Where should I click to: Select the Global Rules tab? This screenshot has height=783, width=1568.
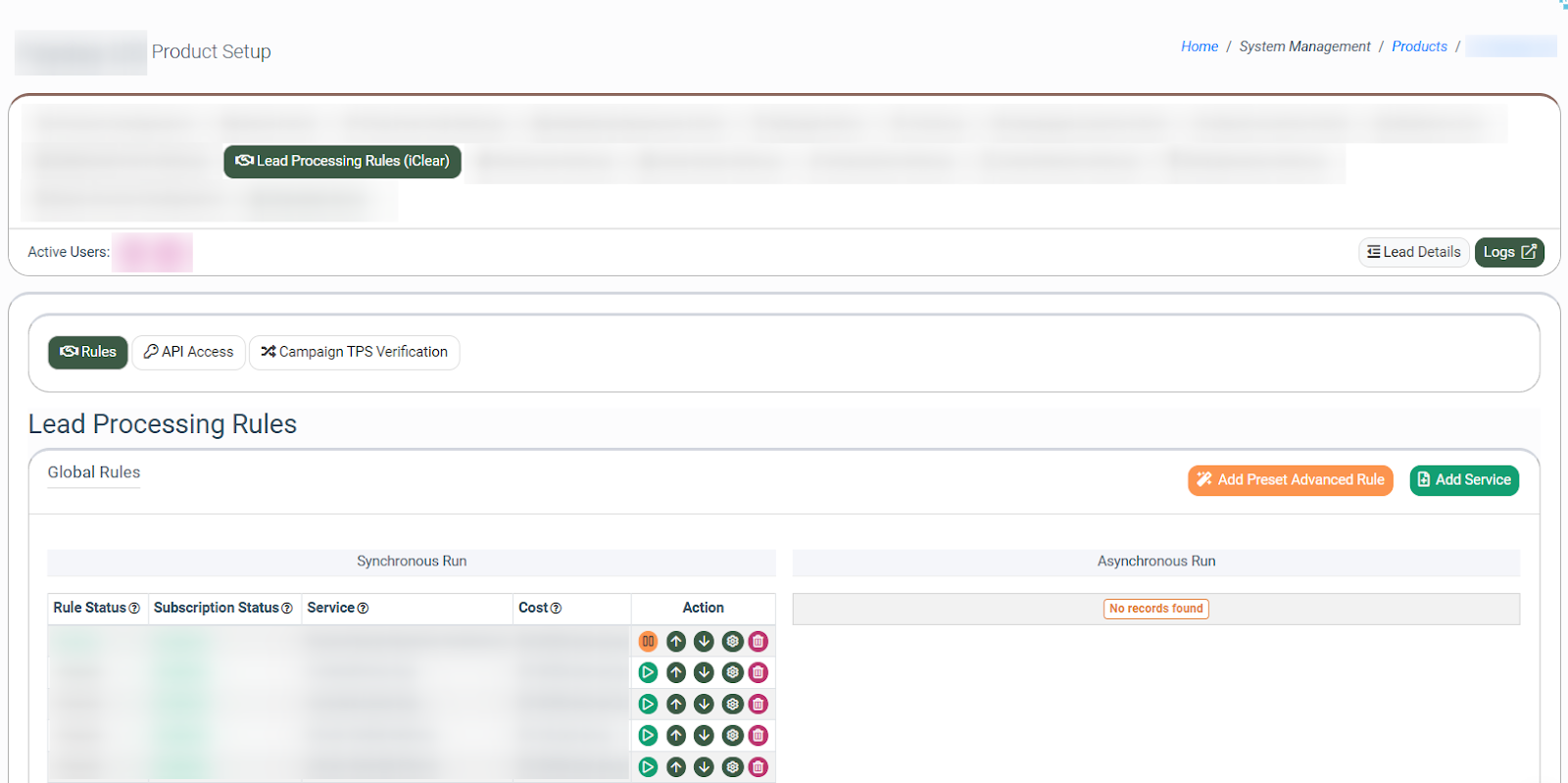(94, 472)
